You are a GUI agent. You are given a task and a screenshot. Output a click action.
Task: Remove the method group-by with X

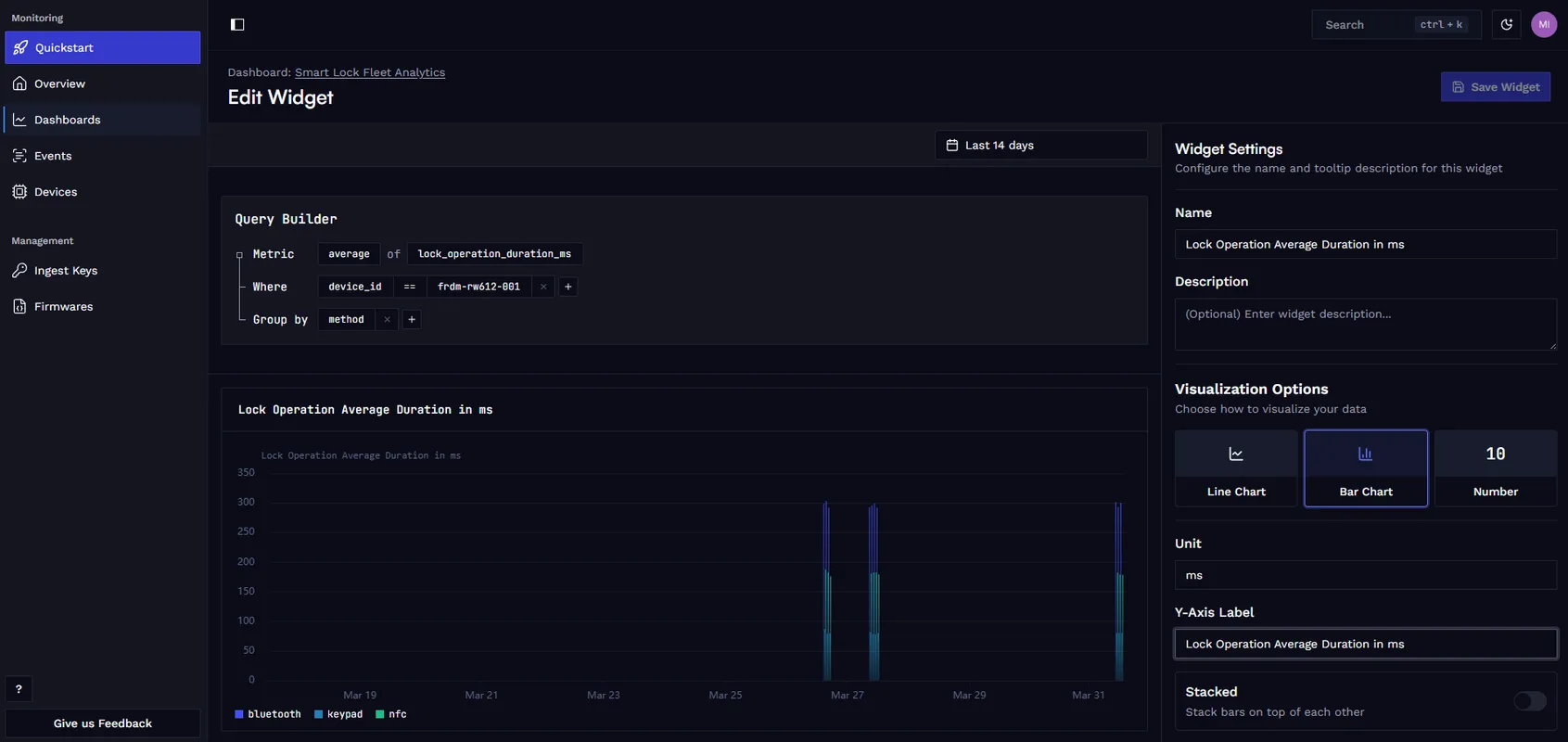coord(387,319)
